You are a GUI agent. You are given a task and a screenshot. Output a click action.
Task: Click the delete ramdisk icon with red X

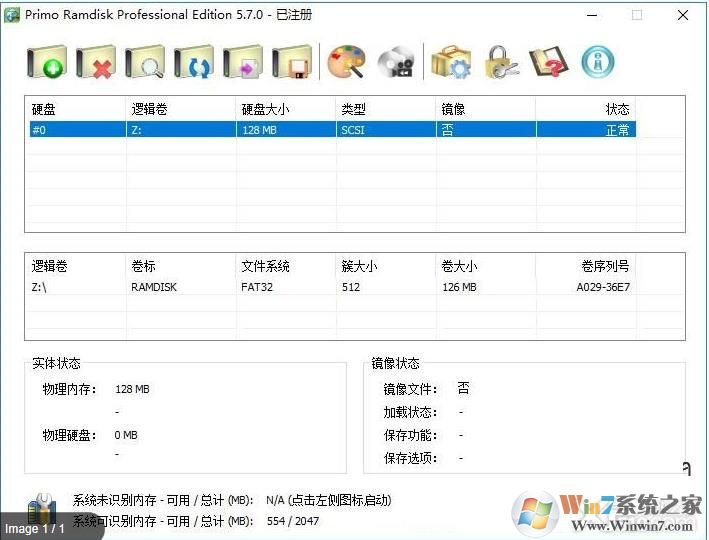(x=95, y=62)
